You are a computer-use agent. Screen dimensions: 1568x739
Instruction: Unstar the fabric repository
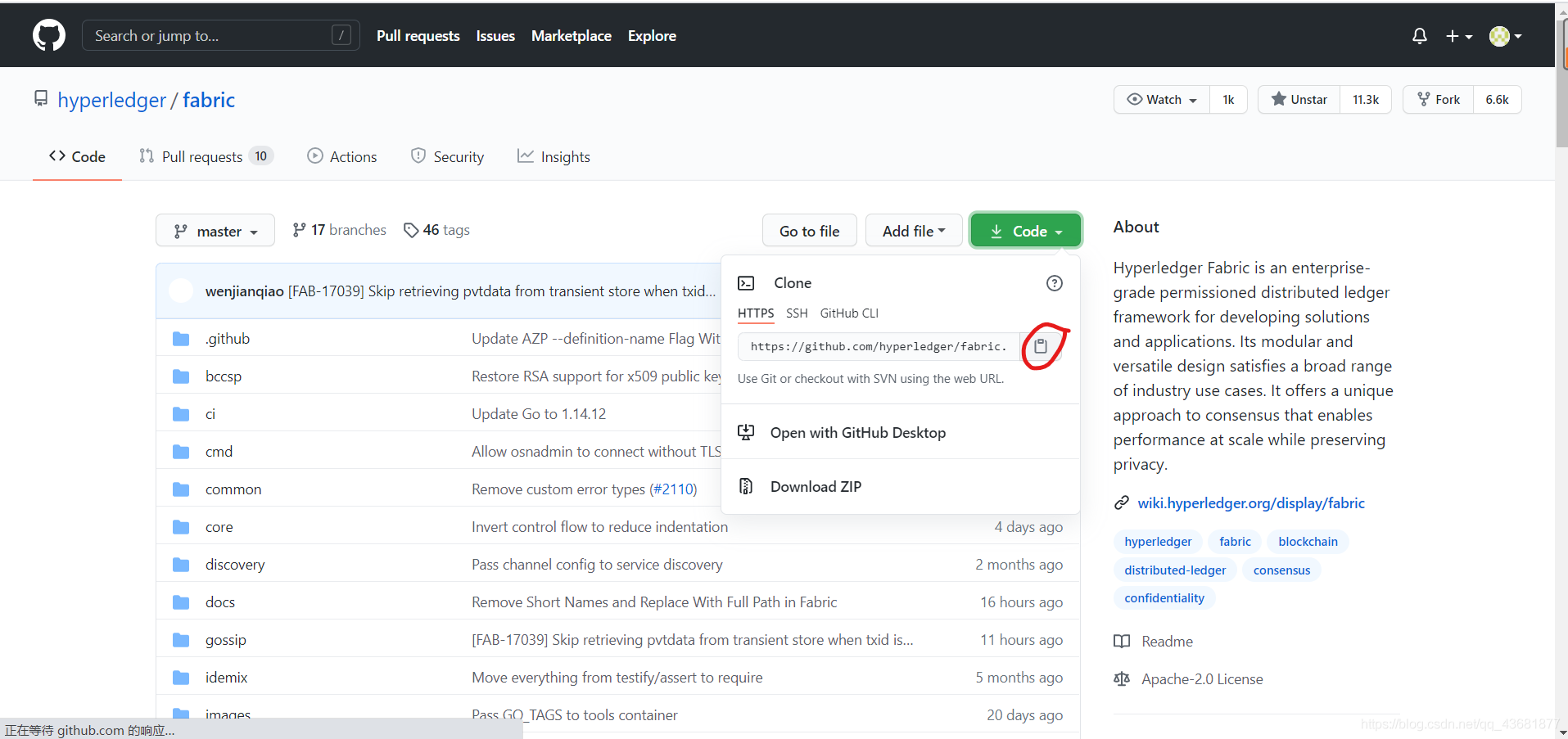click(1299, 100)
